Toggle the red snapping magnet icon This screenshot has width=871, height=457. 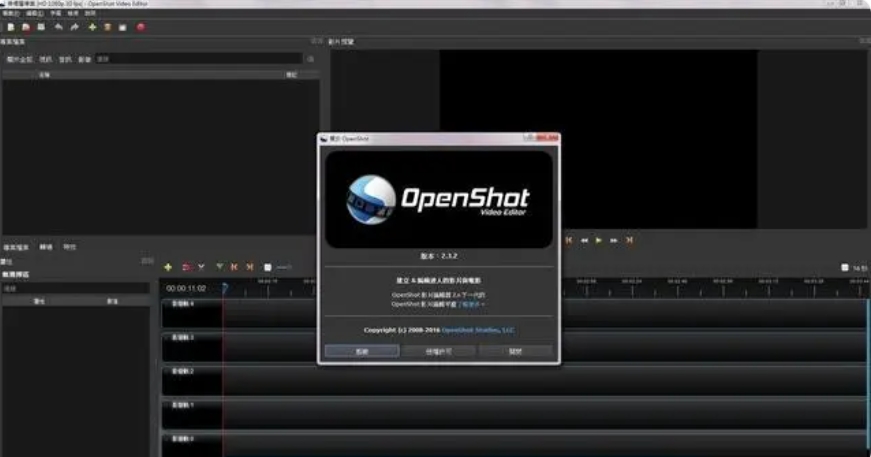point(186,268)
